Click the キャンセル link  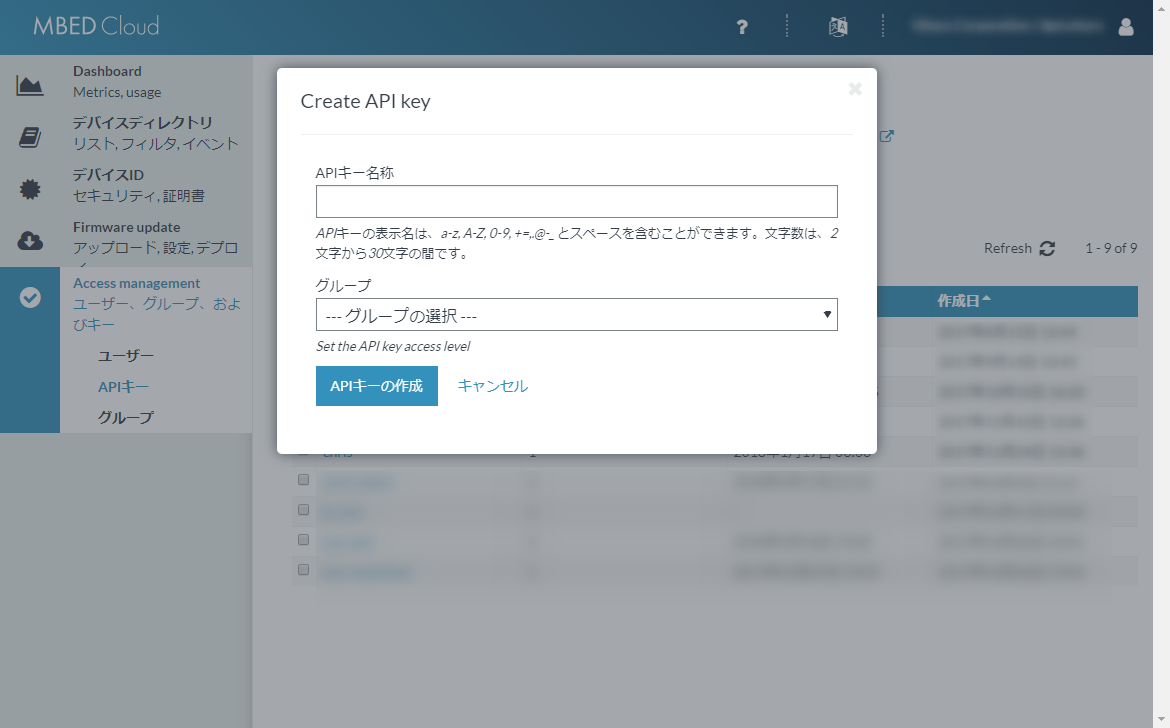[x=492, y=386]
